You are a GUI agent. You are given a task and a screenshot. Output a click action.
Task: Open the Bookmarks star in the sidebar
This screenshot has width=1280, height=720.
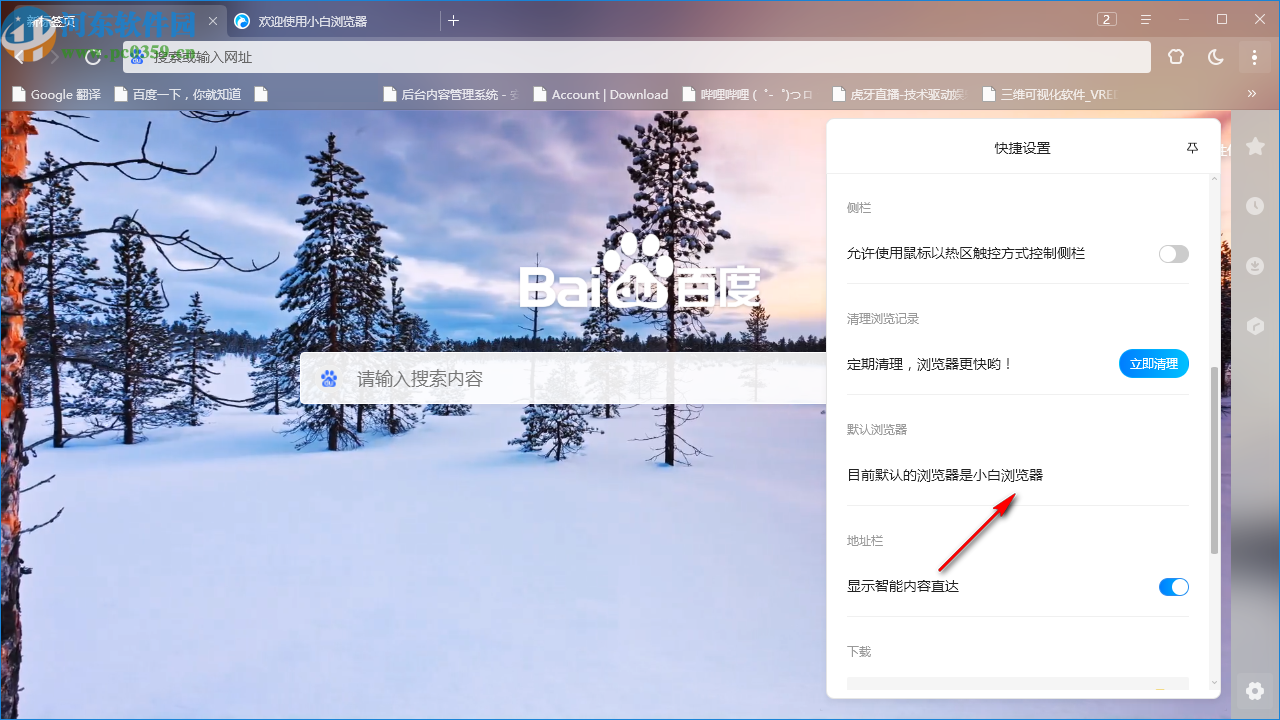[x=1255, y=146]
